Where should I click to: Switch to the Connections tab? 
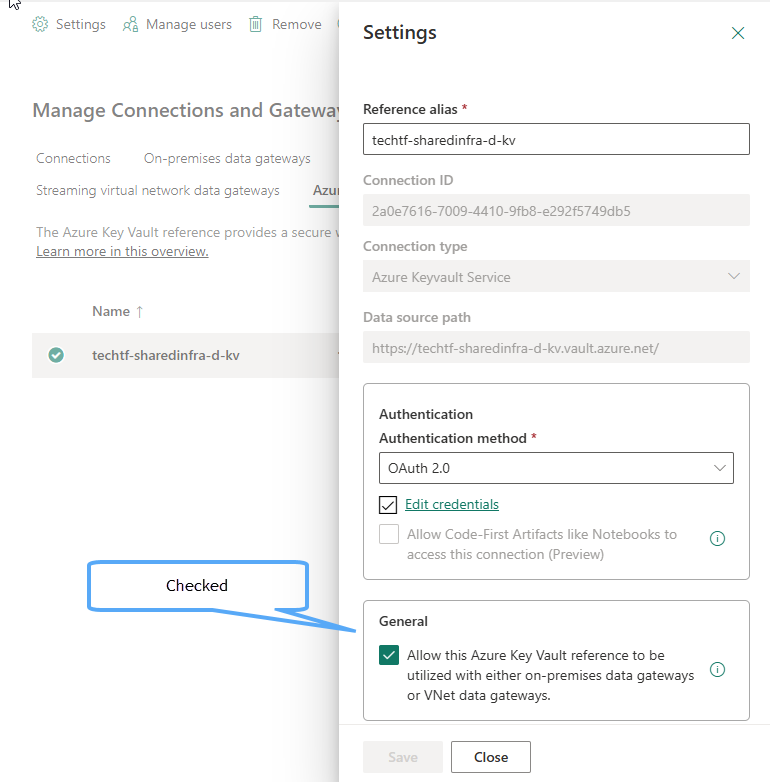point(73,159)
